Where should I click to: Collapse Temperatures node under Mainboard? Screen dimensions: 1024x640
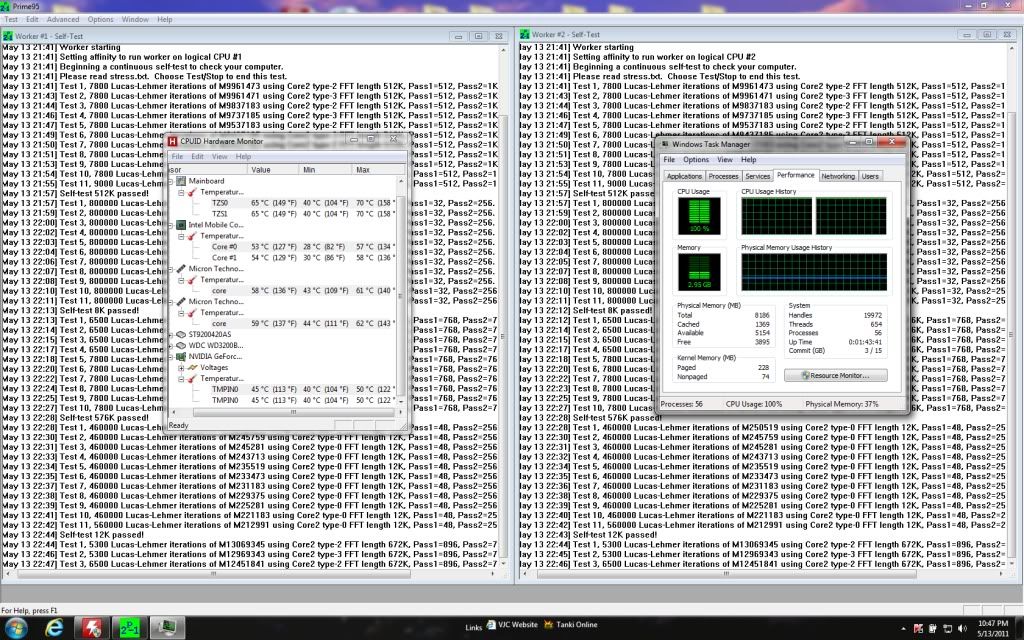(182, 192)
